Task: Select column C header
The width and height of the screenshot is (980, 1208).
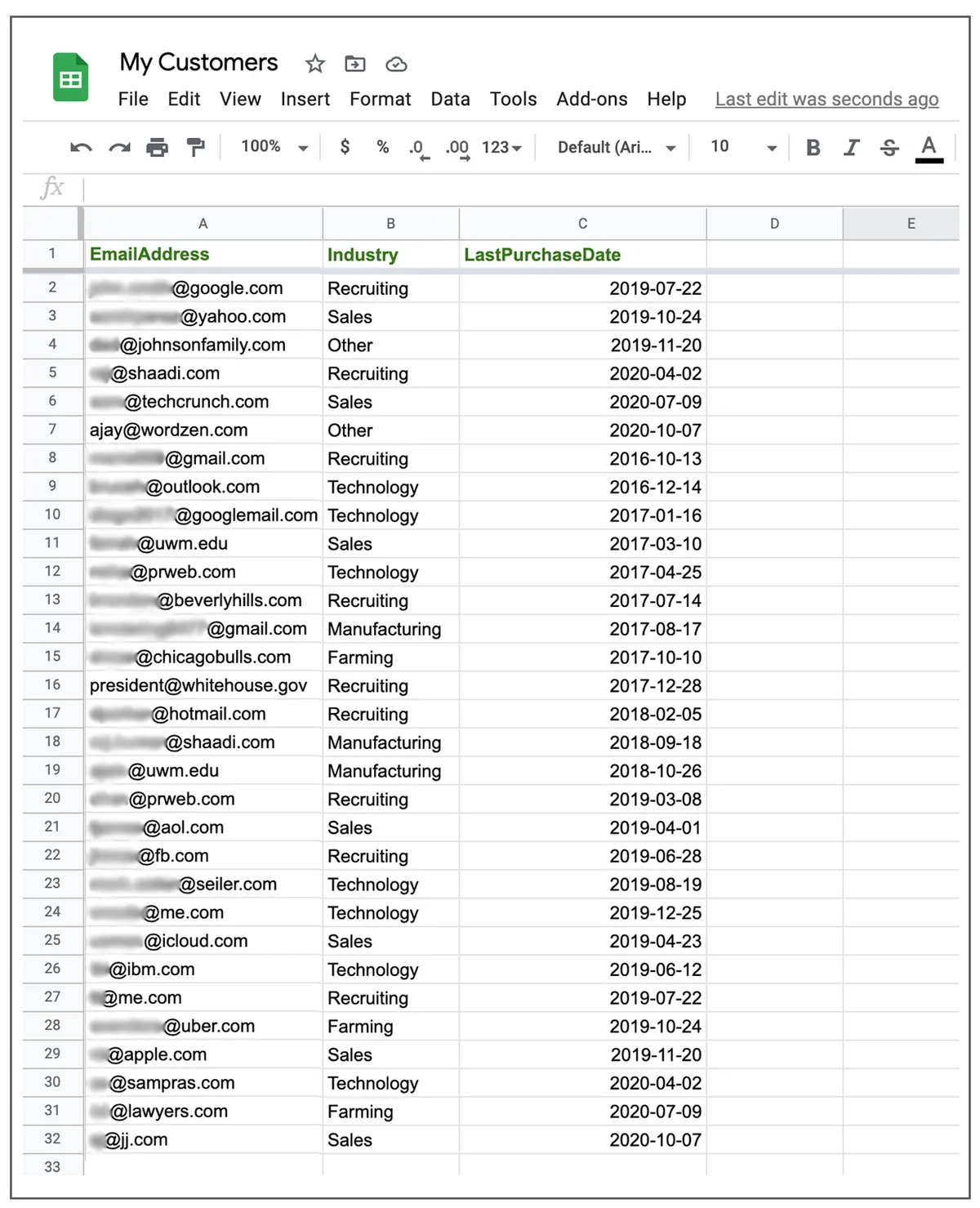Action: click(582, 224)
